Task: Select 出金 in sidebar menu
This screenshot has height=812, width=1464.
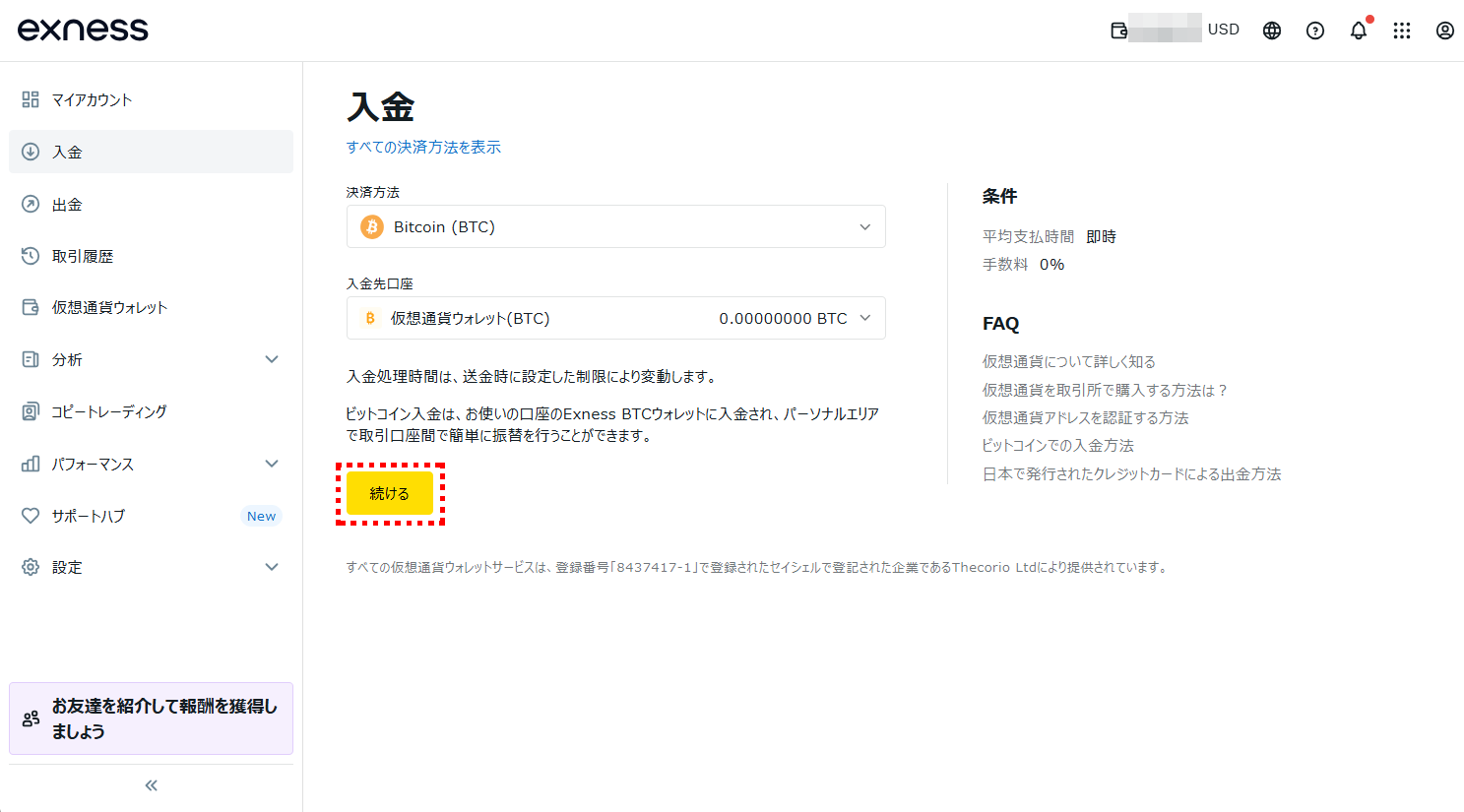Action: [151, 204]
